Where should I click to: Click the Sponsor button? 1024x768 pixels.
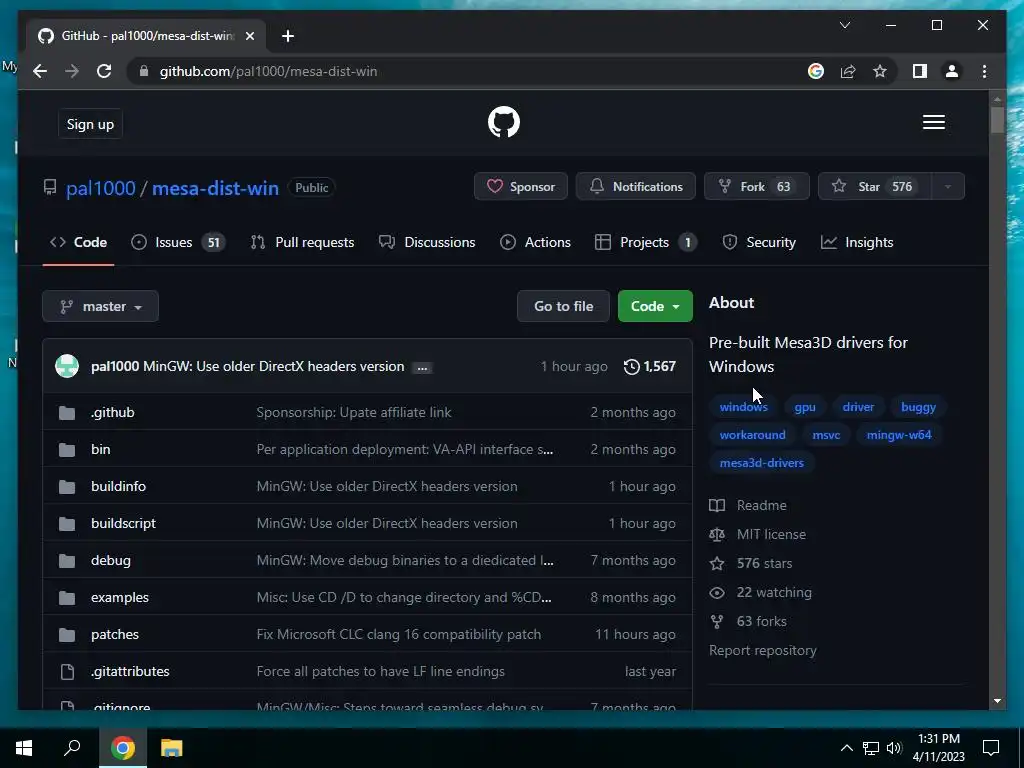tap(520, 187)
